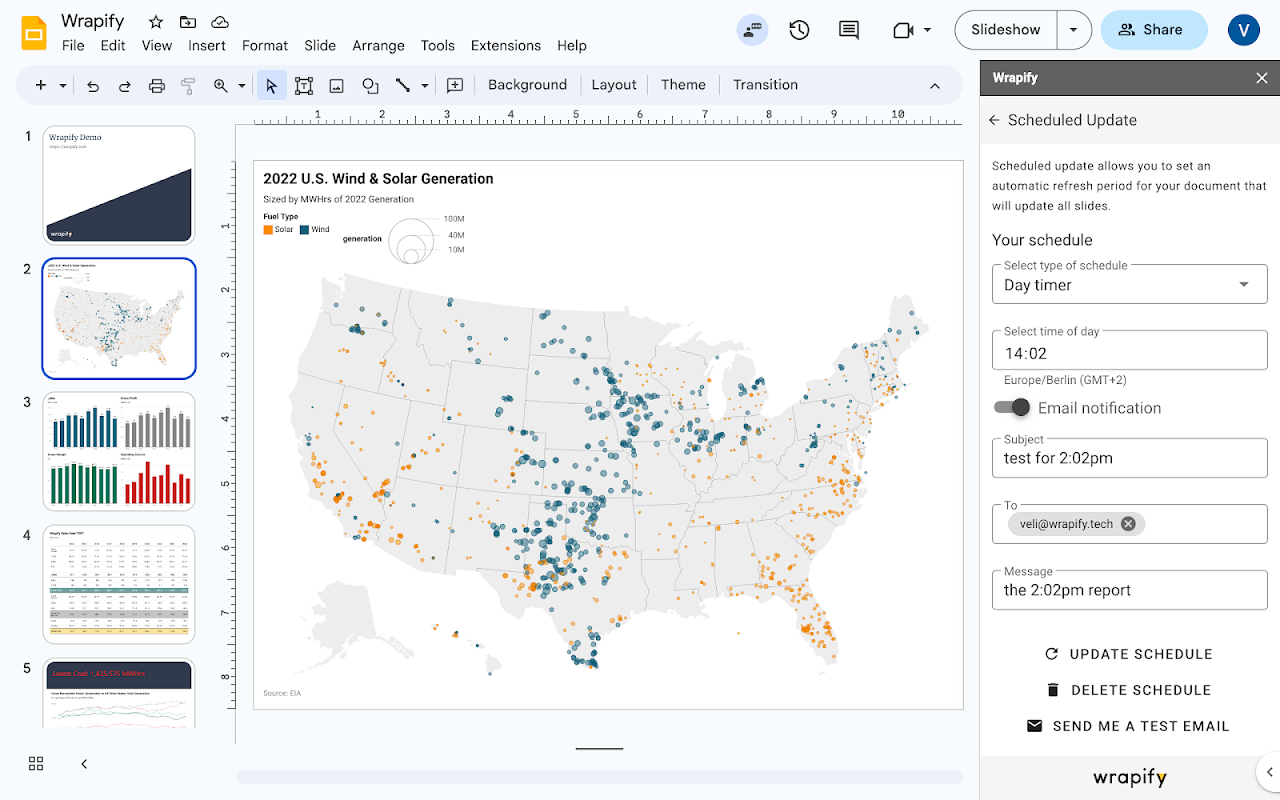The image size is (1280, 800).
Task: Open all comments
Action: [848, 30]
